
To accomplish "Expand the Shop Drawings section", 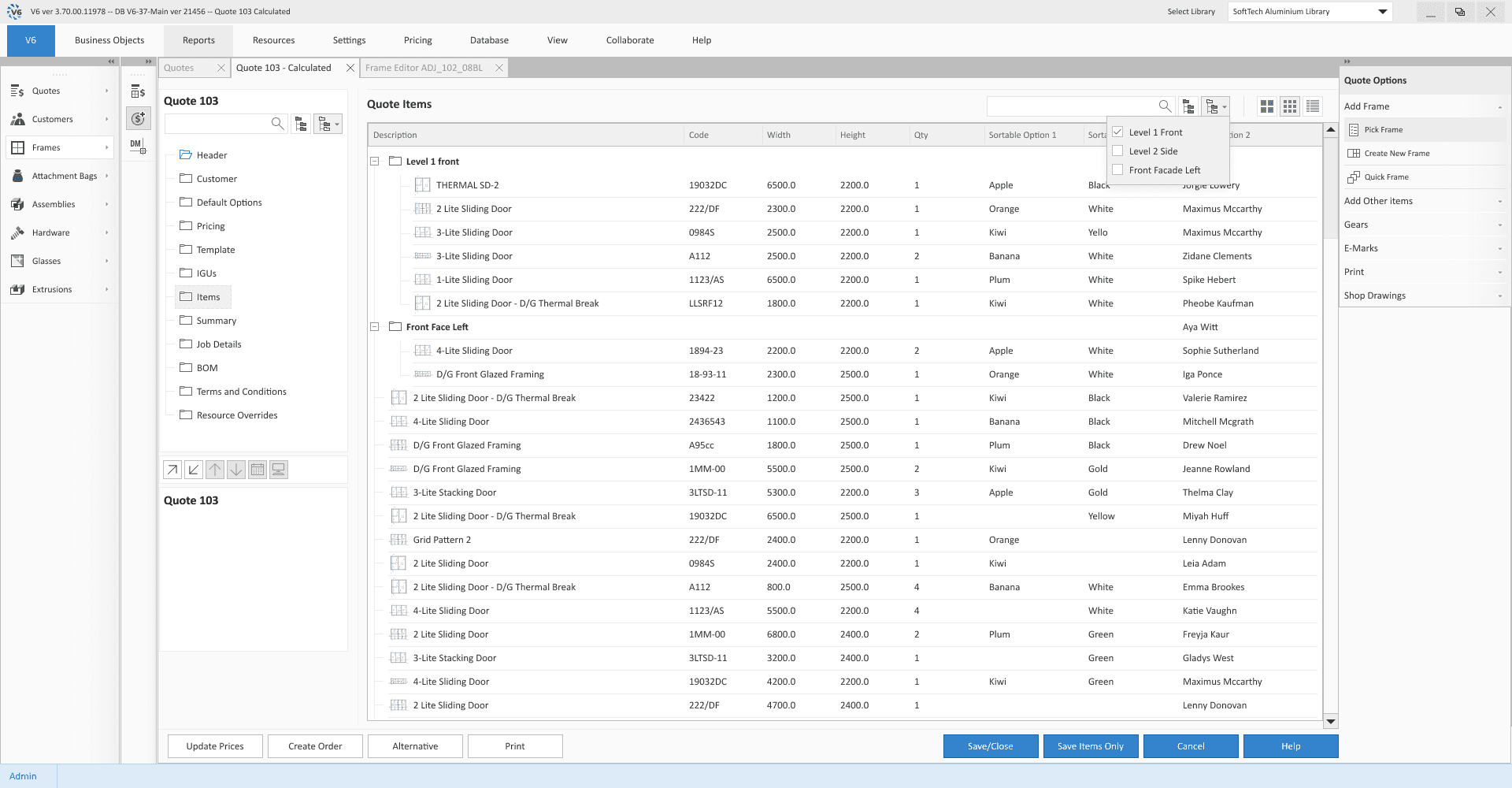I will coord(1422,295).
